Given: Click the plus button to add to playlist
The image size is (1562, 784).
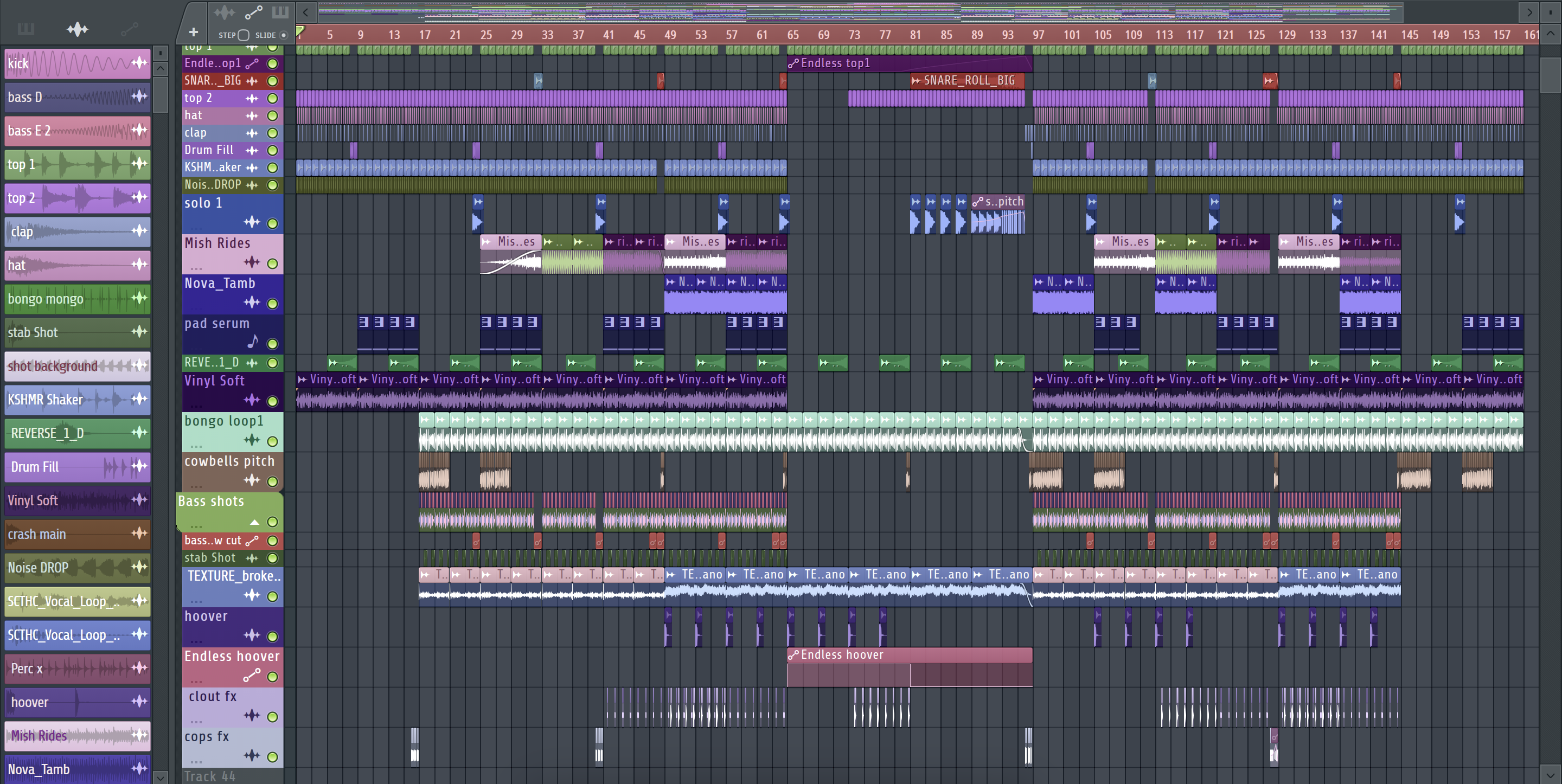Looking at the screenshot, I should pos(194,32).
